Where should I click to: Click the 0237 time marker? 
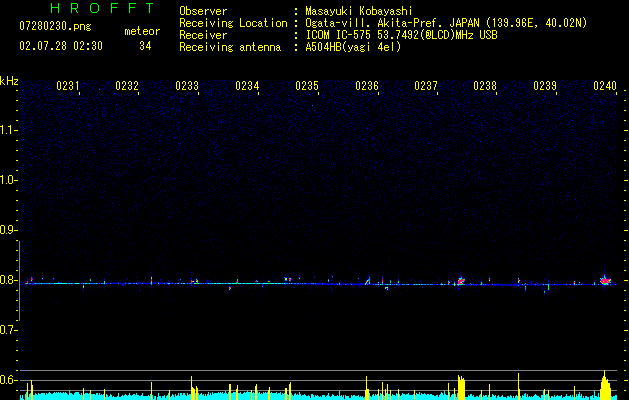[426, 86]
